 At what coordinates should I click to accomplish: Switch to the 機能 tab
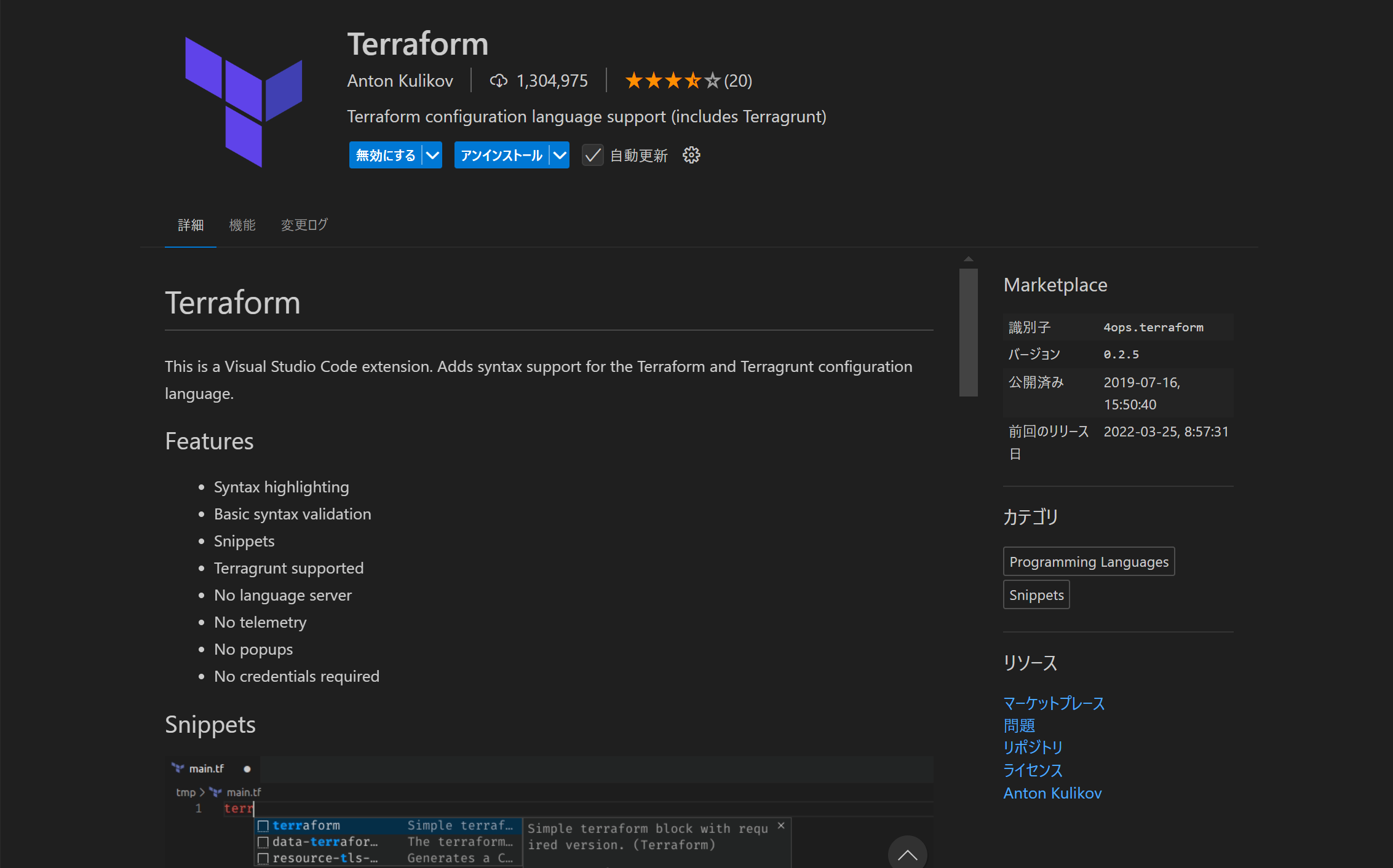242,225
